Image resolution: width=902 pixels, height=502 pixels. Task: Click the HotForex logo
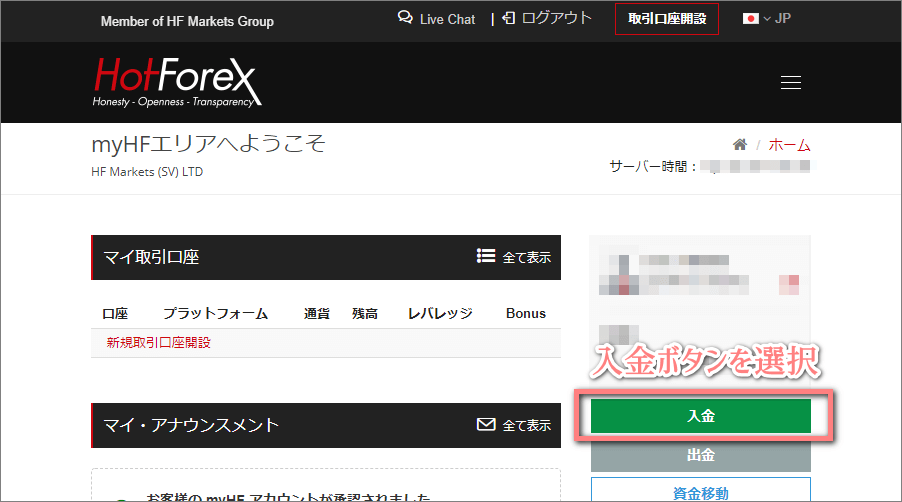pyautogui.click(x=177, y=82)
